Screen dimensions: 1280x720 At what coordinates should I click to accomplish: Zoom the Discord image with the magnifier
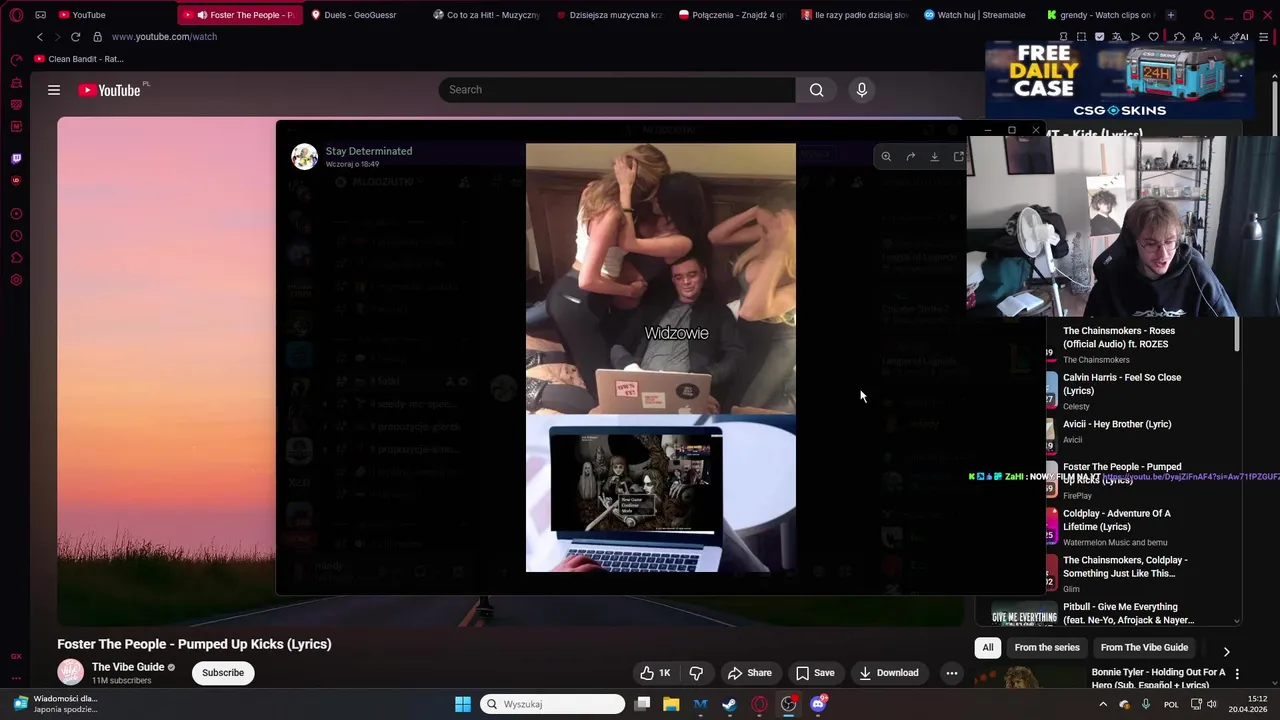[886, 157]
